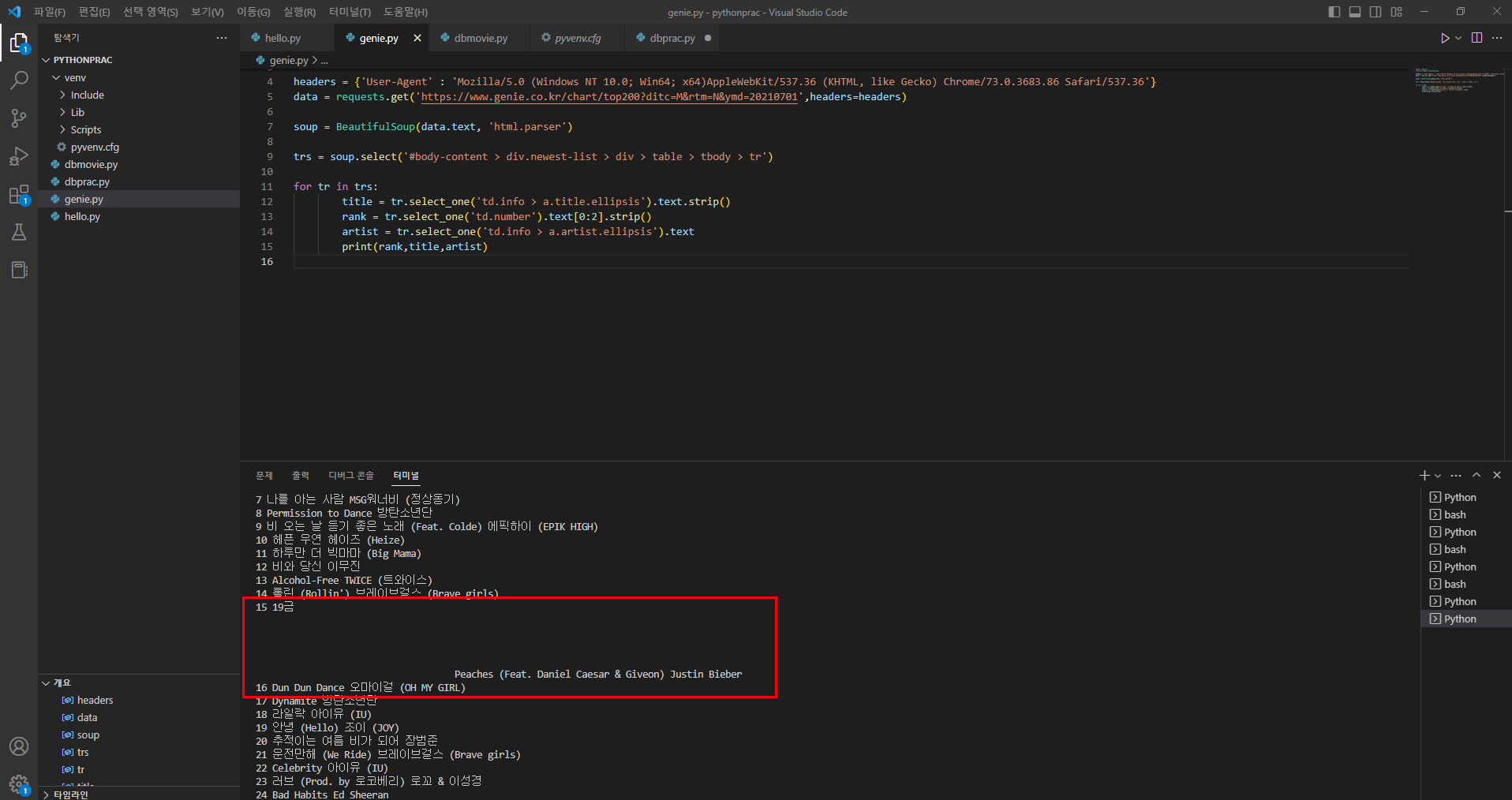This screenshot has width=1512, height=800.
Task: Open the 보기(V) menu
Action: tap(208, 12)
